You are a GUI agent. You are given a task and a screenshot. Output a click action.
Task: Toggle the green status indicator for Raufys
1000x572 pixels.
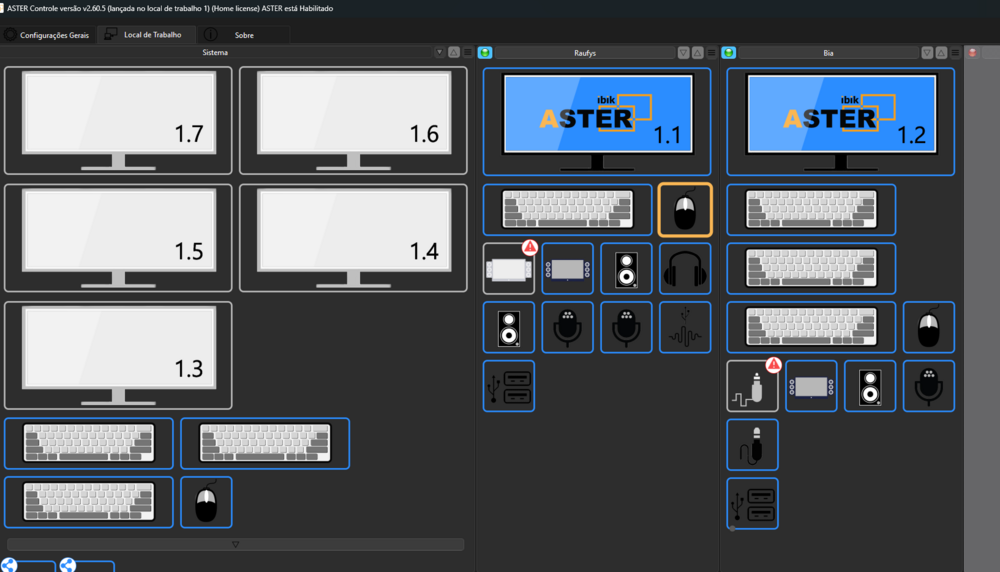[485, 52]
